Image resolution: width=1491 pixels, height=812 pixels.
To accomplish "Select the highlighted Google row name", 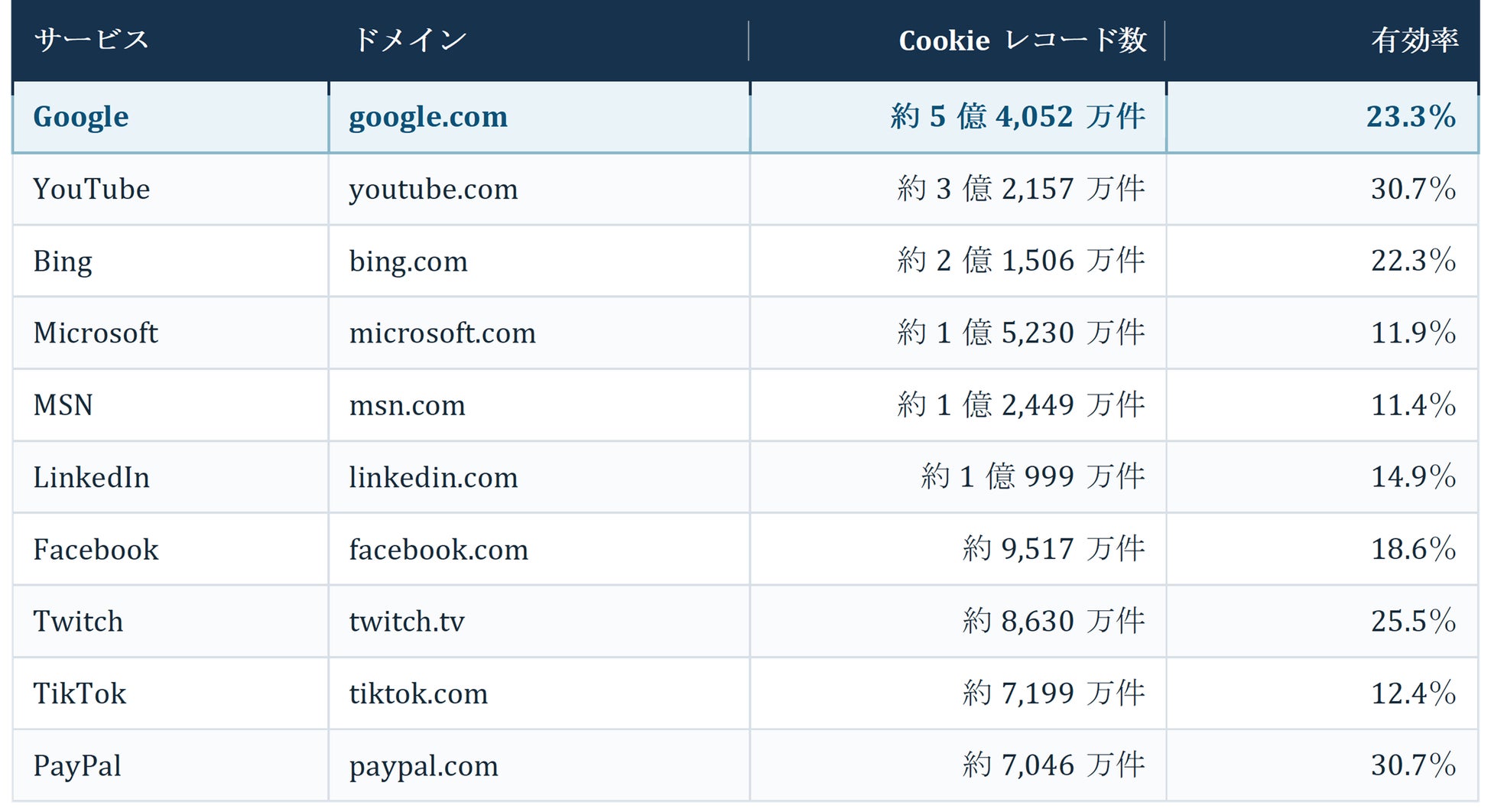I will pos(81,117).
